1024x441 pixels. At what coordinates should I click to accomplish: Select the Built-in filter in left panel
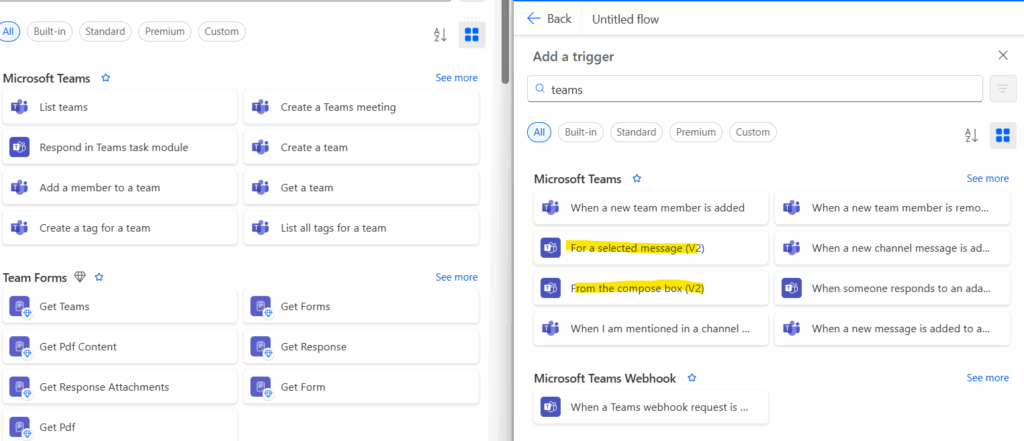(x=48, y=31)
